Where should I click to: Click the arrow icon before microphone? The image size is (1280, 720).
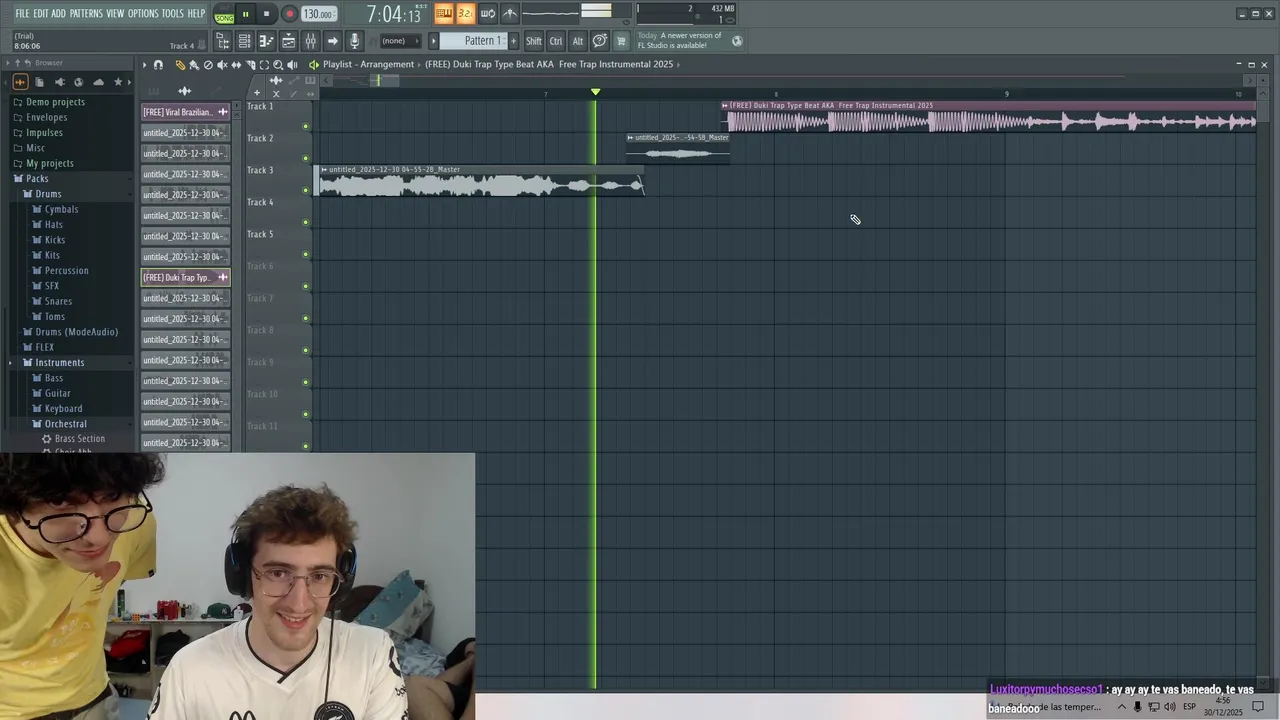click(332, 41)
